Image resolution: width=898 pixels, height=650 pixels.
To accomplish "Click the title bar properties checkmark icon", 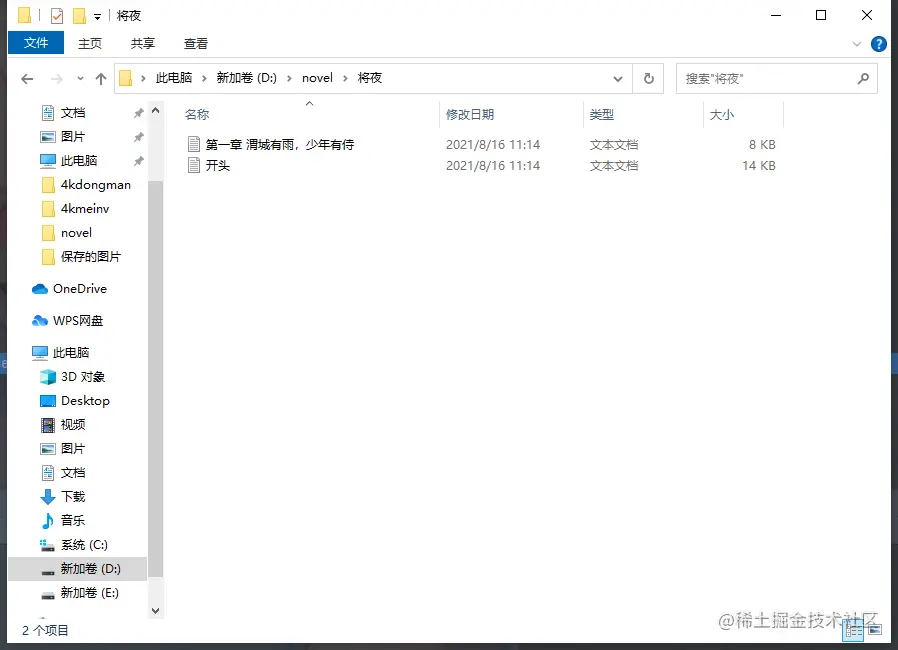I will coord(57,15).
